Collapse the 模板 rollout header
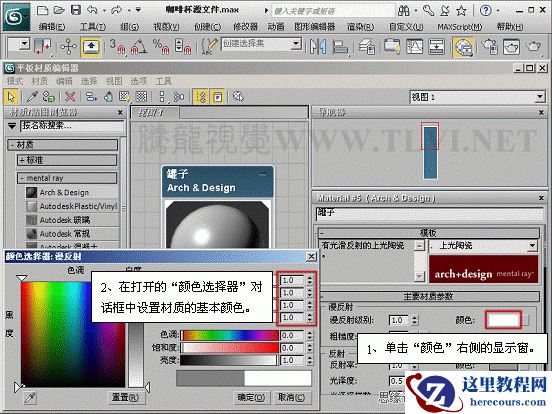The image size is (552, 414). [x=429, y=233]
